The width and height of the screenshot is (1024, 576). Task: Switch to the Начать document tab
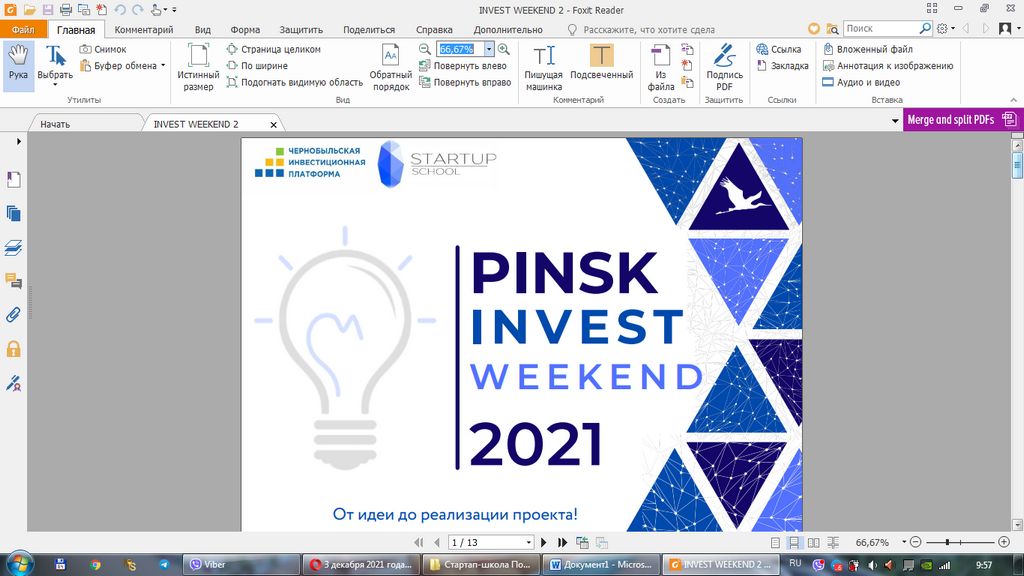(56, 124)
